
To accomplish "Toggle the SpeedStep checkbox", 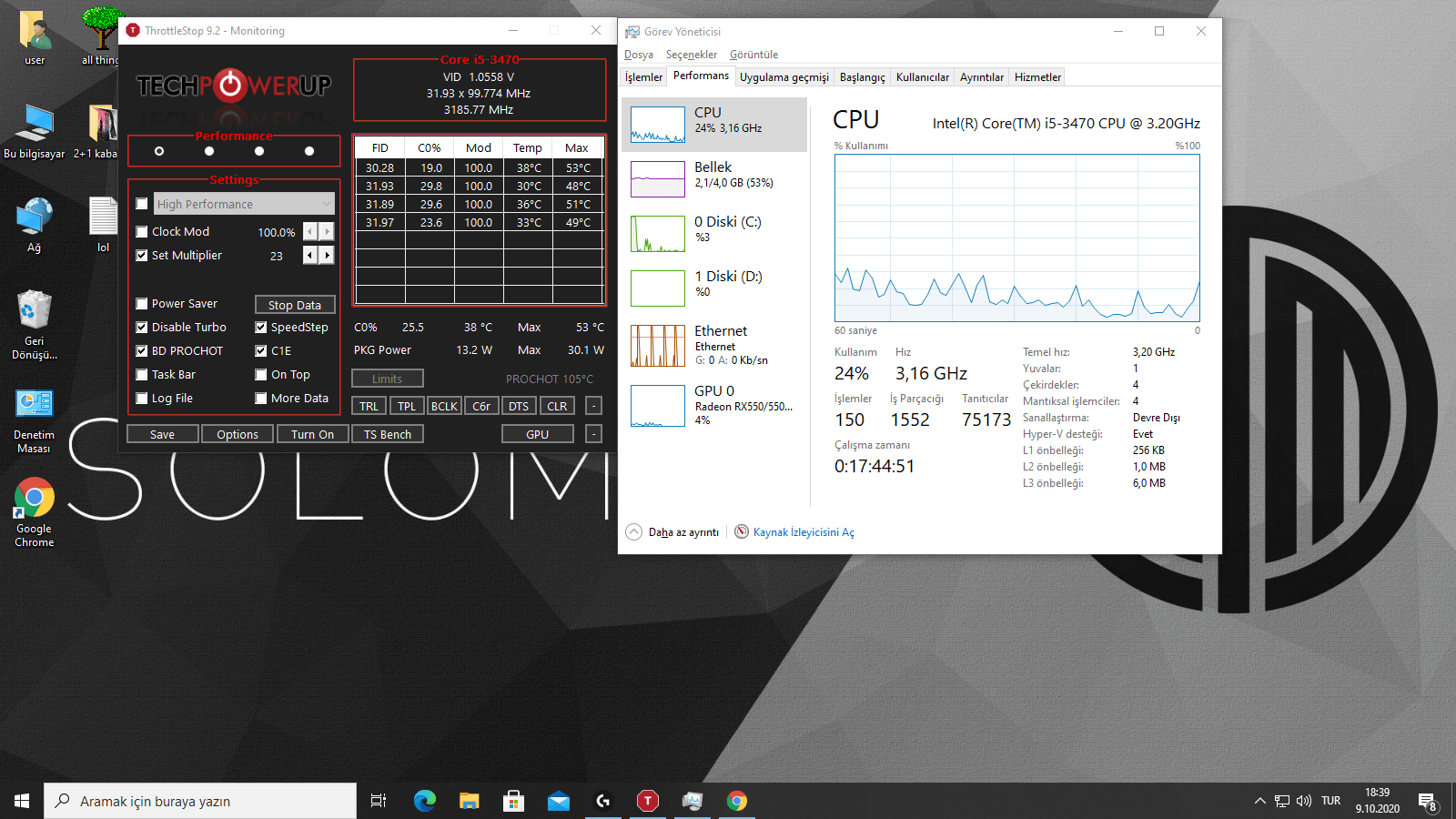I will pyautogui.click(x=261, y=328).
